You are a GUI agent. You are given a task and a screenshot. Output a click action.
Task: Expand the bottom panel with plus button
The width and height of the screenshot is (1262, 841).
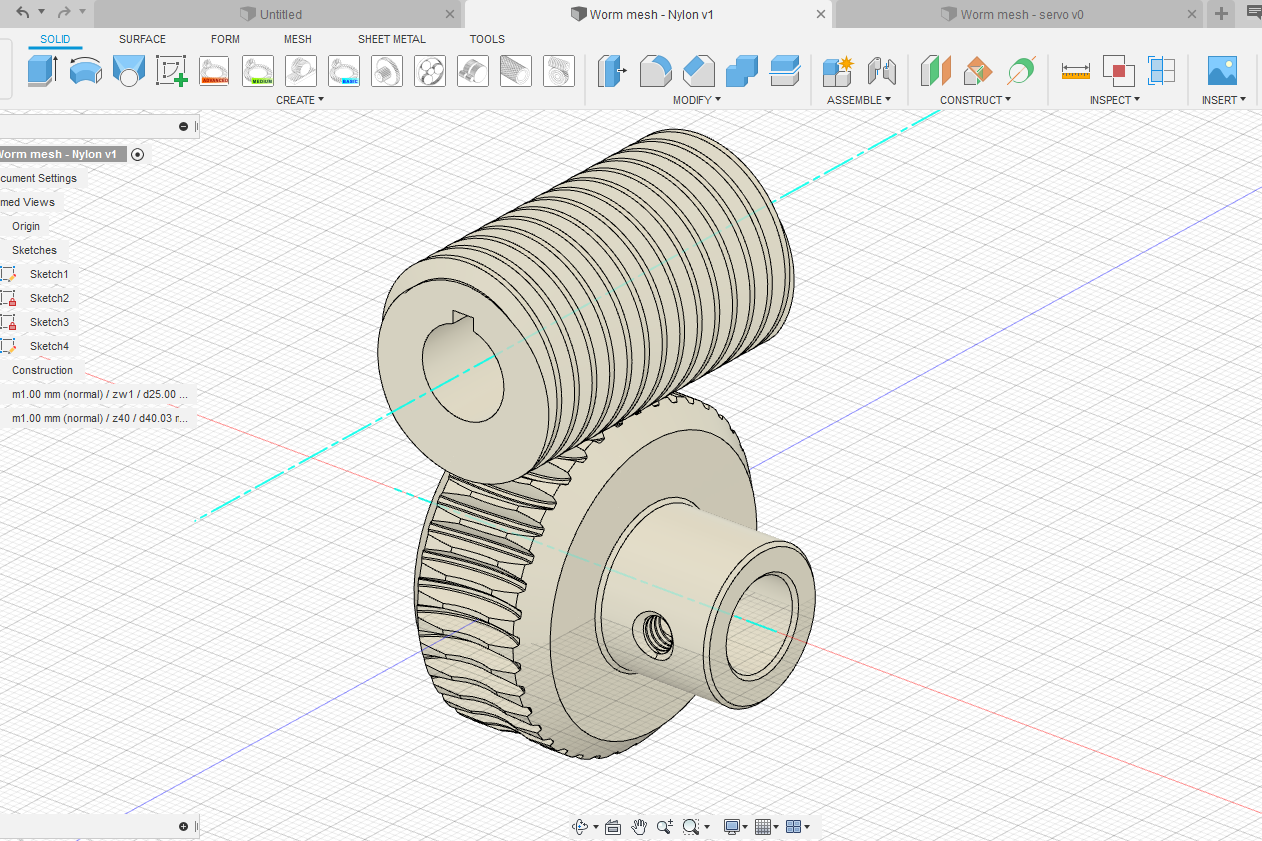(x=183, y=826)
